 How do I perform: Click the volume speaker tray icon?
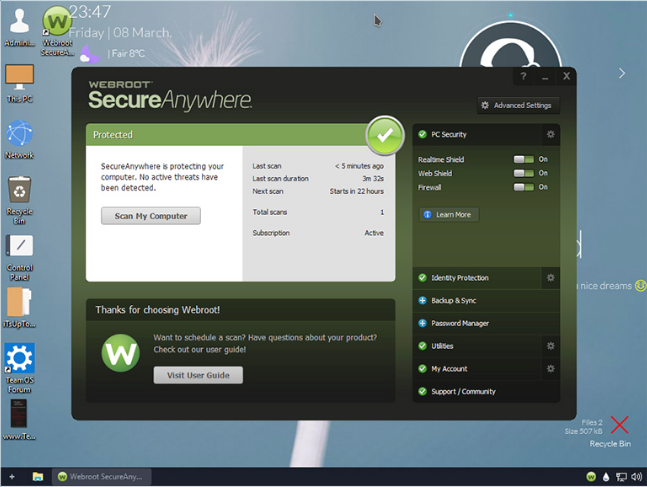click(637, 477)
